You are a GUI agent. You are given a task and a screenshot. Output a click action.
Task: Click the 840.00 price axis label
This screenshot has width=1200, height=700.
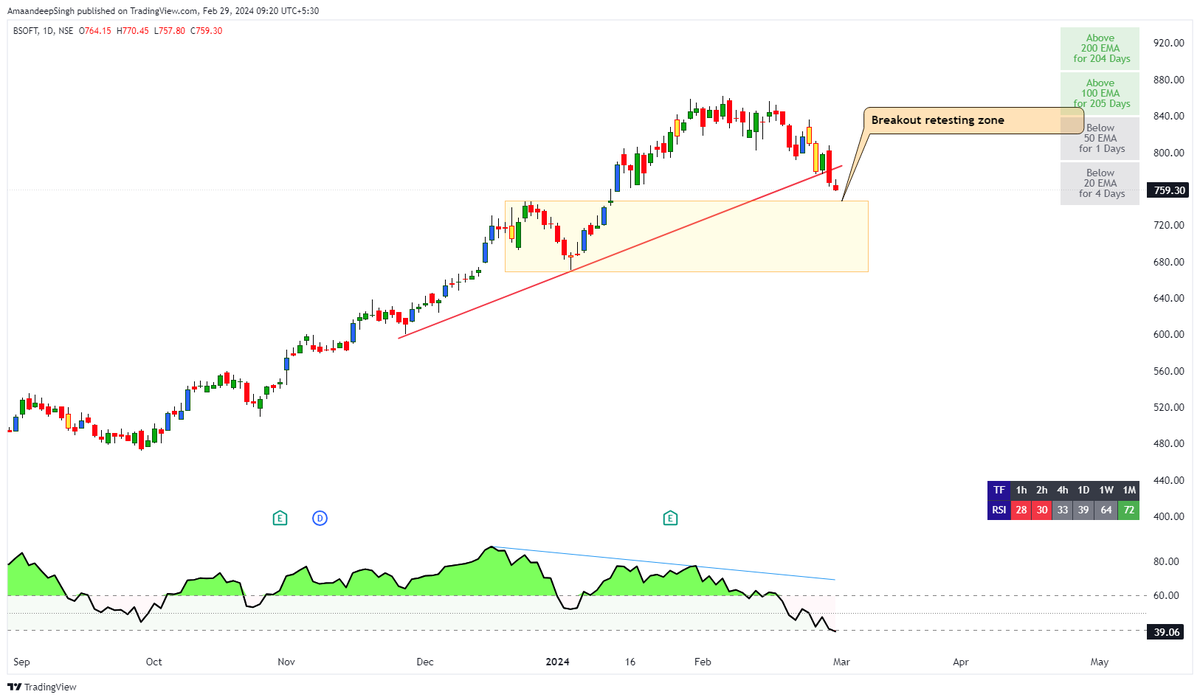pyautogui.click(x=1167, y=117)
